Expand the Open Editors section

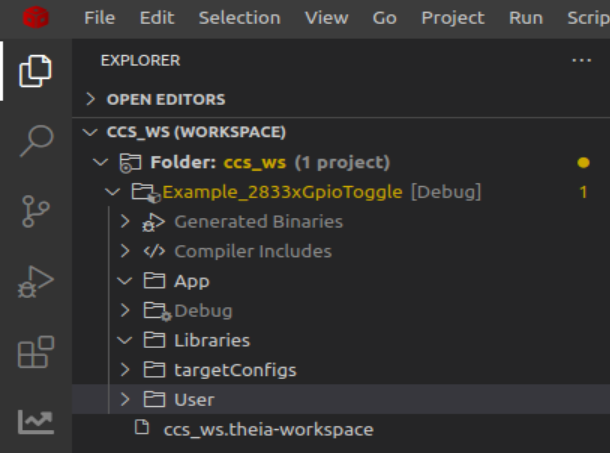pyautogui.click(x=90, y=99)
